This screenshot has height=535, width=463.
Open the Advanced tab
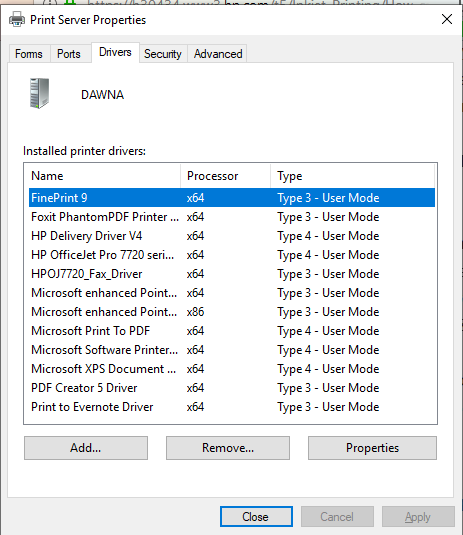click(x=218, y=54)
